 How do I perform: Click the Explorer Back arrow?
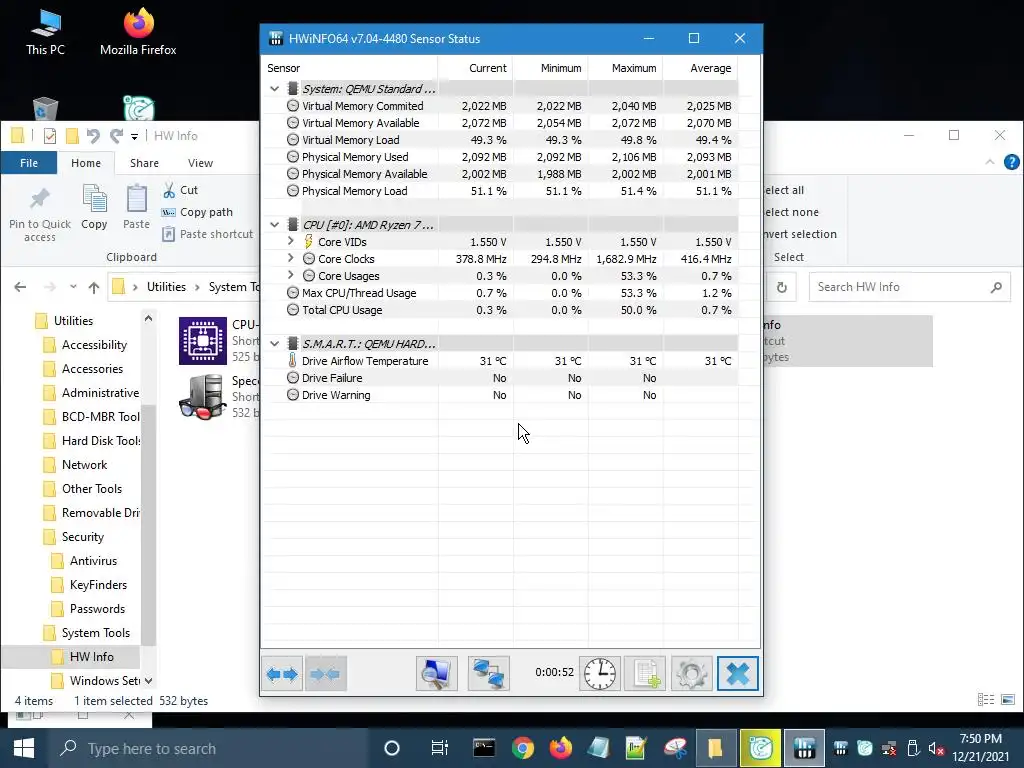20,287
